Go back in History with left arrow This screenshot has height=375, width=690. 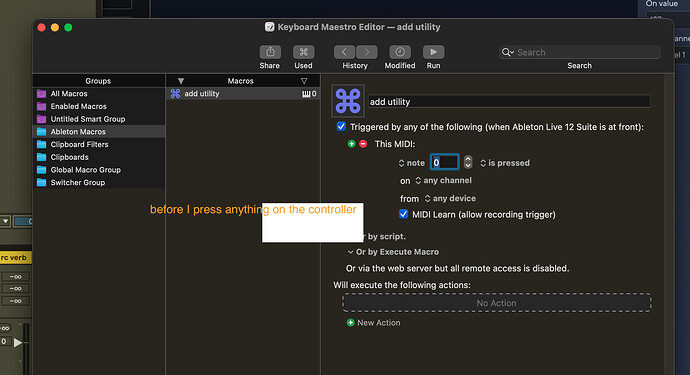pos(344,52)
